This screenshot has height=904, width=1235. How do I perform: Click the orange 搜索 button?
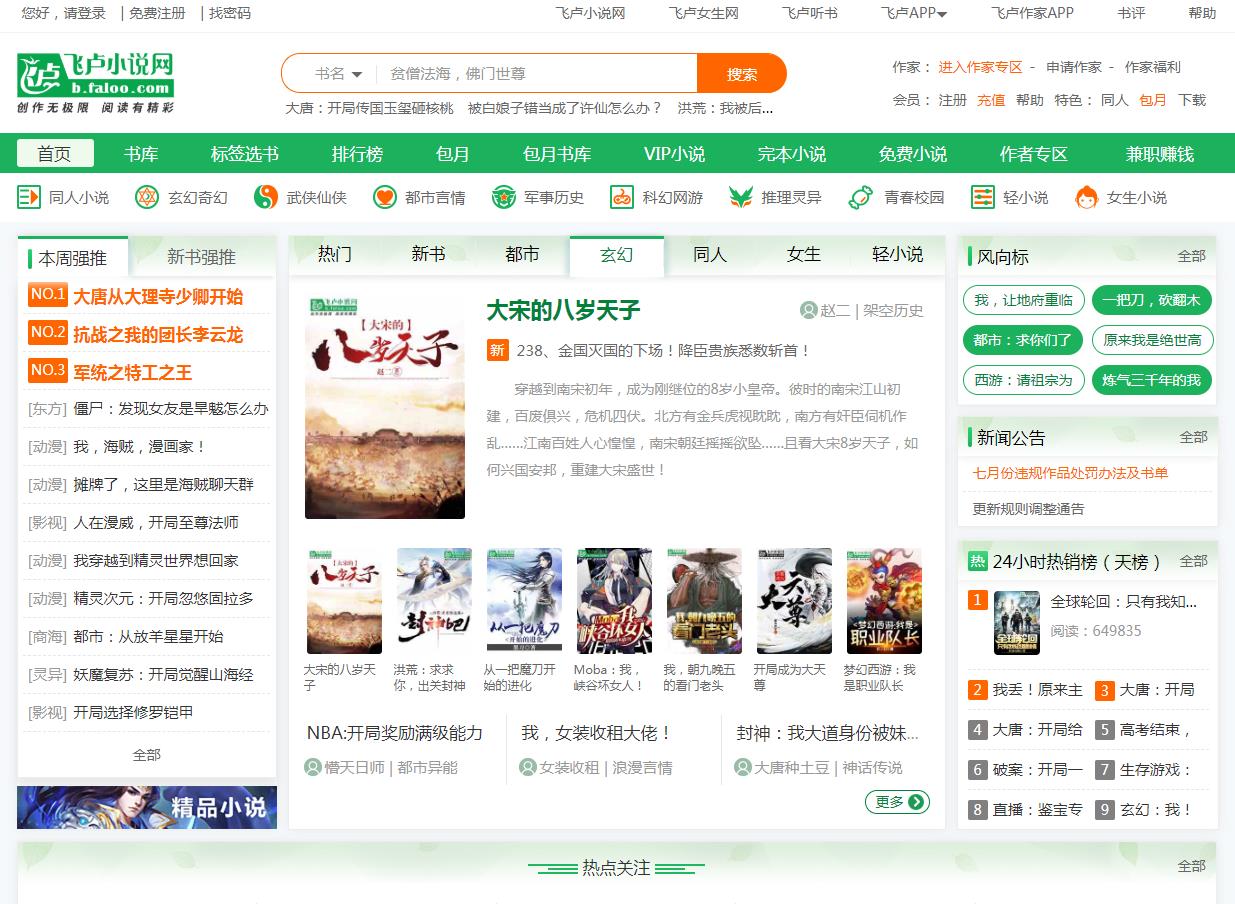(x=742, y=73)
